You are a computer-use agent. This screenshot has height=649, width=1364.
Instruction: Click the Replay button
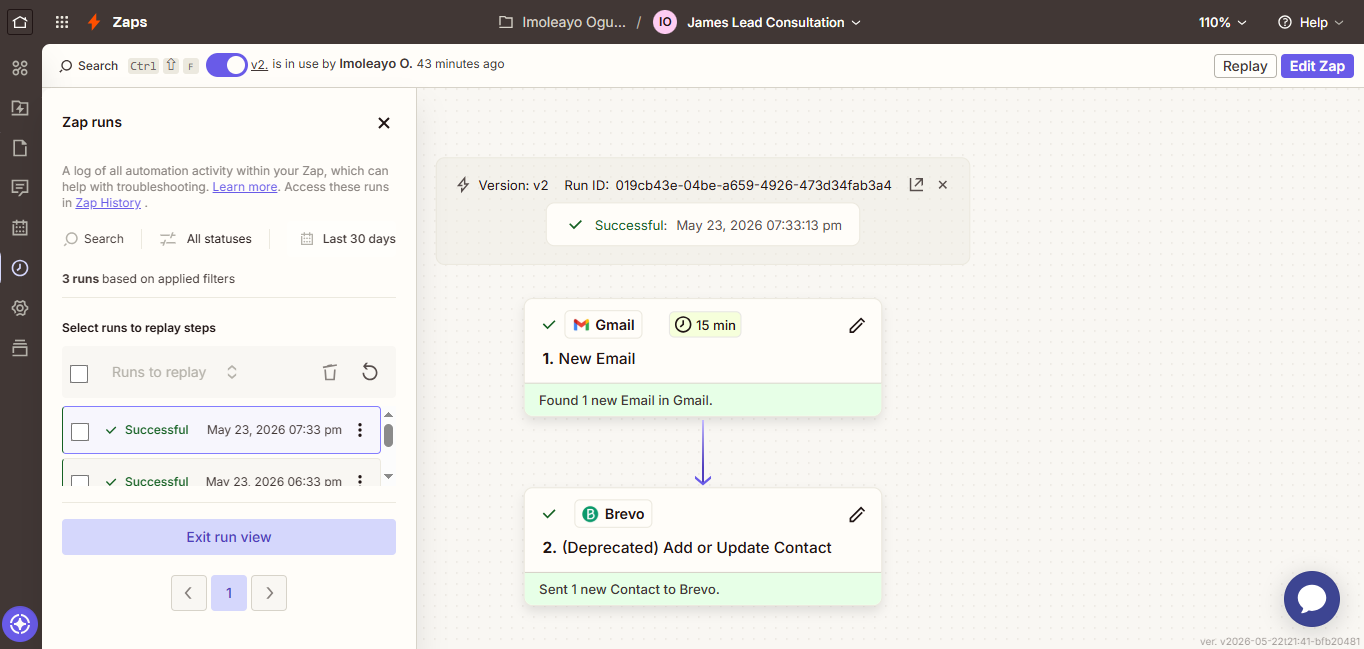coord(1245,66)
